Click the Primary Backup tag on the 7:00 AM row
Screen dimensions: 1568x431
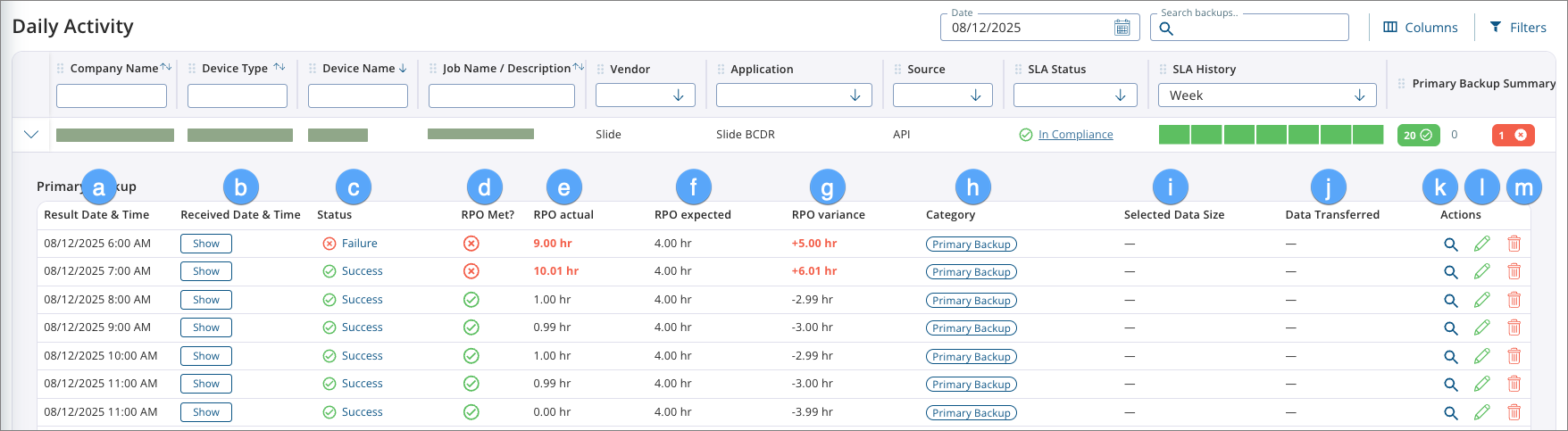(972, 272)
